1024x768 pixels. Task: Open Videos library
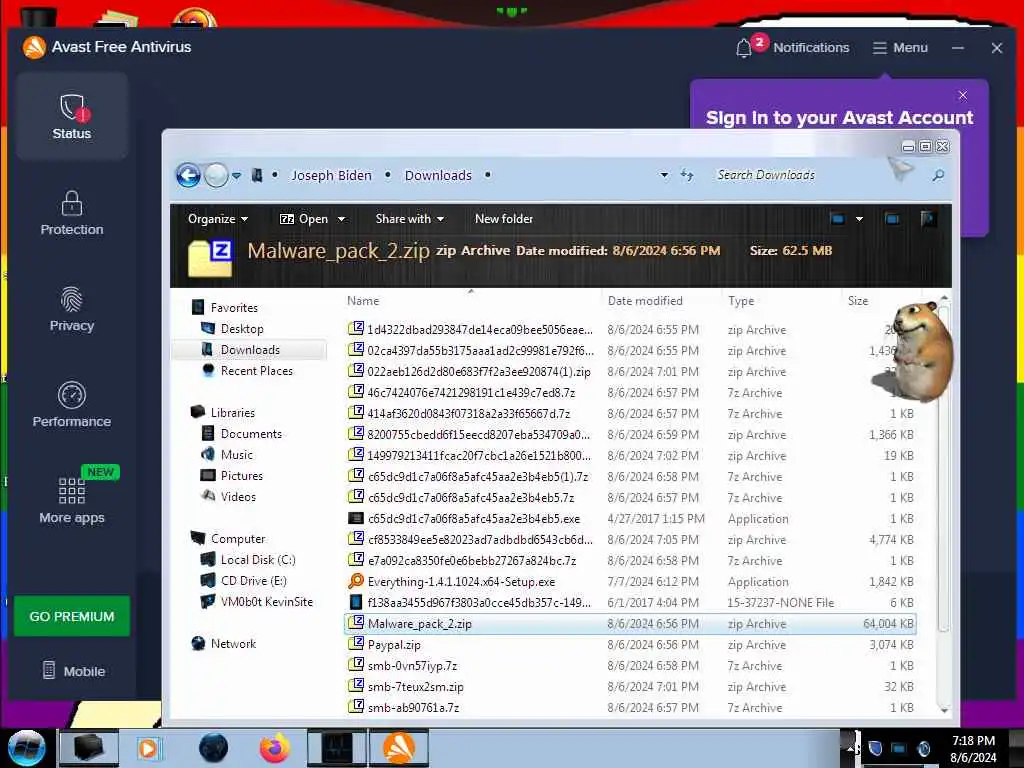[x=229, y=496]
